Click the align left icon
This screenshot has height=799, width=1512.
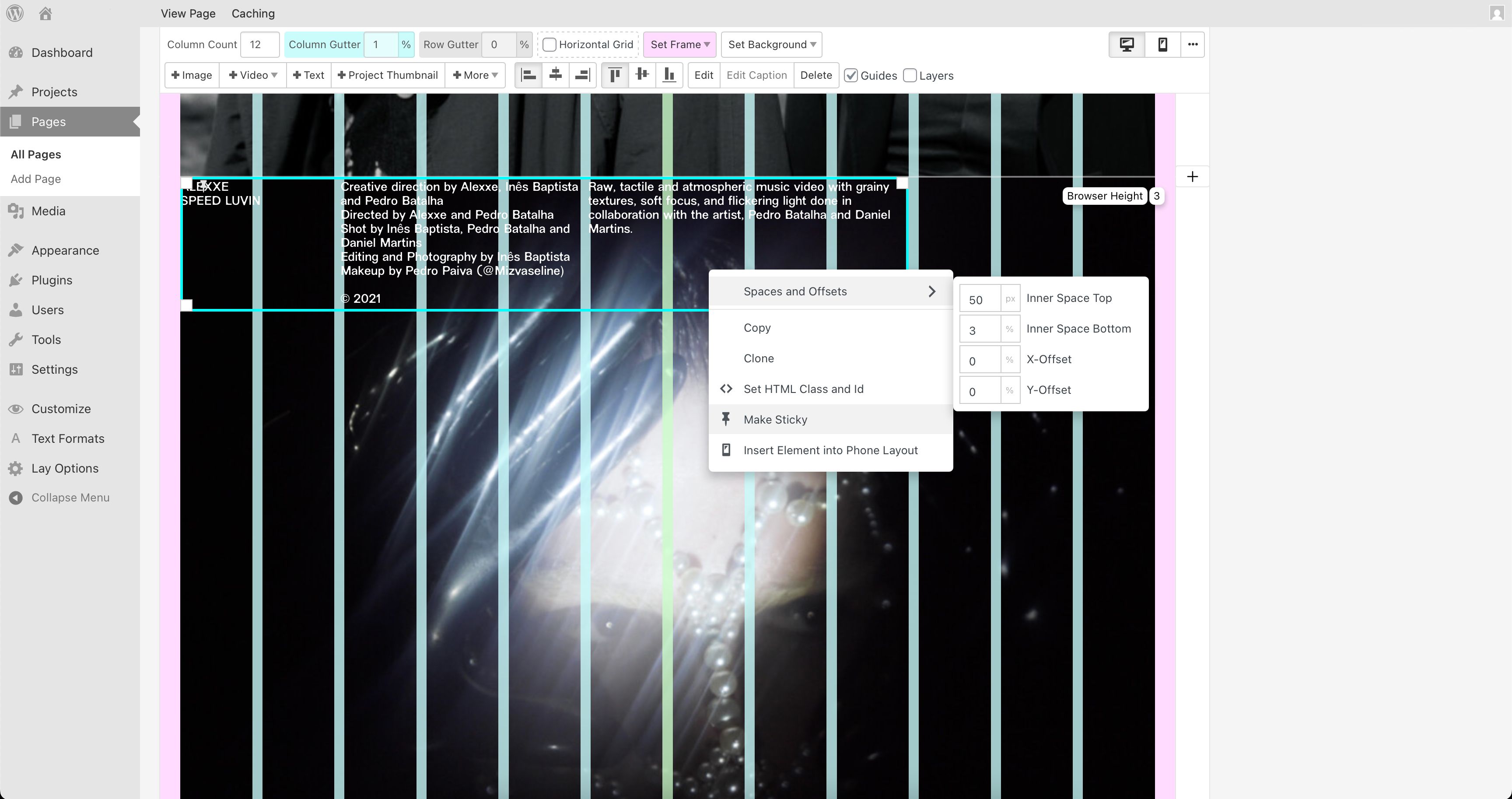pos(528,75)
